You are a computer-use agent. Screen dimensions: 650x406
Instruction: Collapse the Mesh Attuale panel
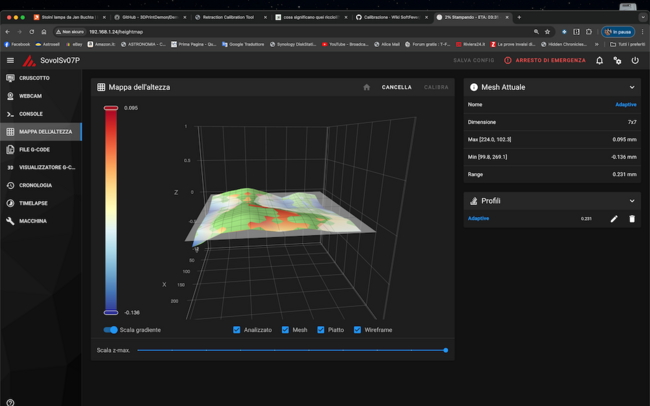[631, 87]
